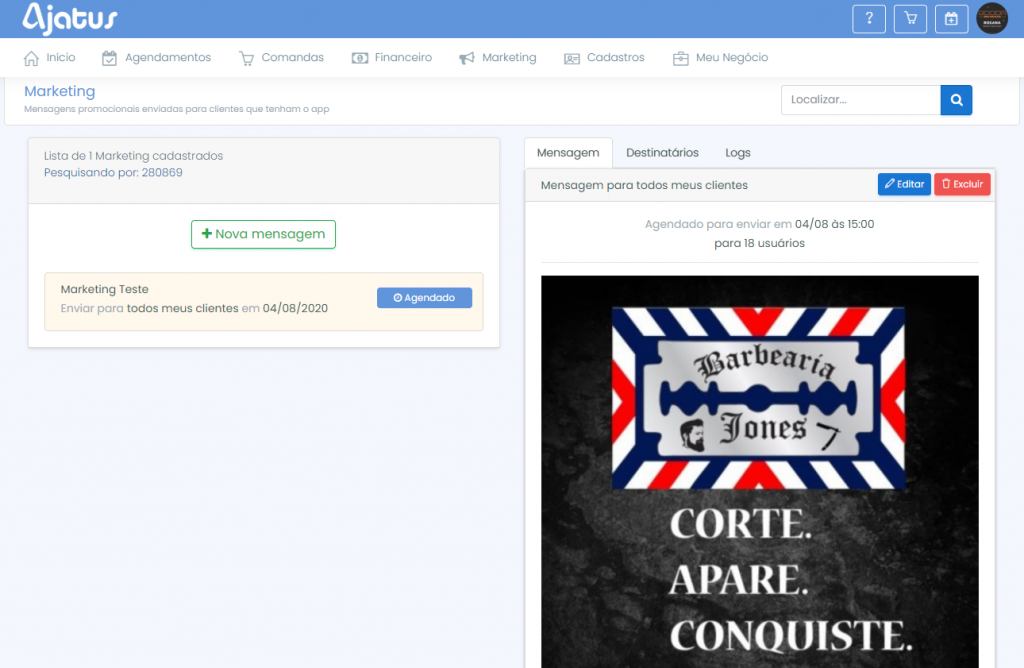Click the page subtitle 'Mensagens promocionais enviadas...'

(176, 109)
